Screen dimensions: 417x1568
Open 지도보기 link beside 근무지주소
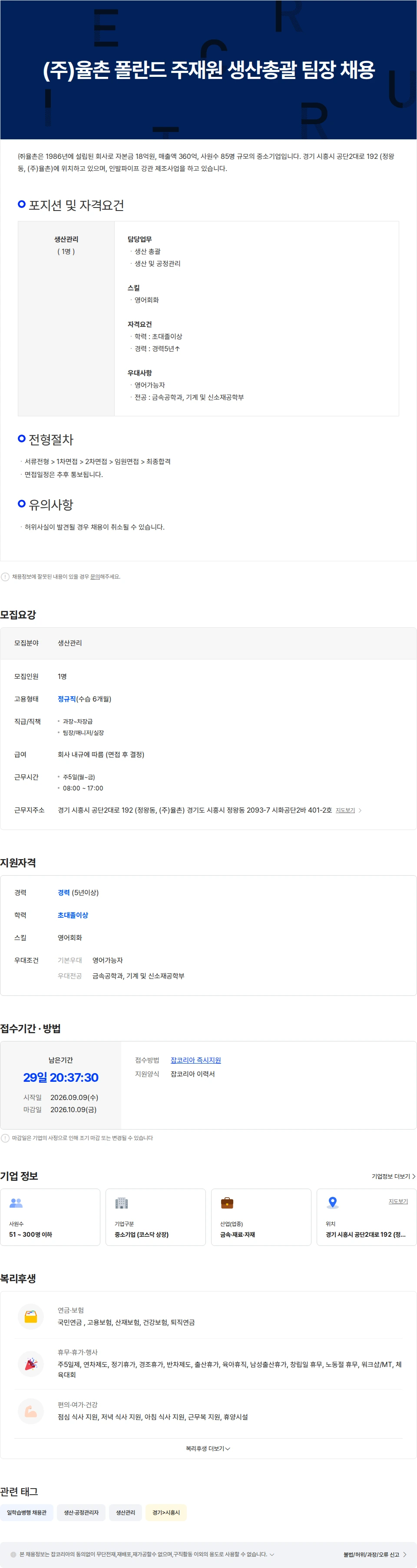tap(345, 810)
